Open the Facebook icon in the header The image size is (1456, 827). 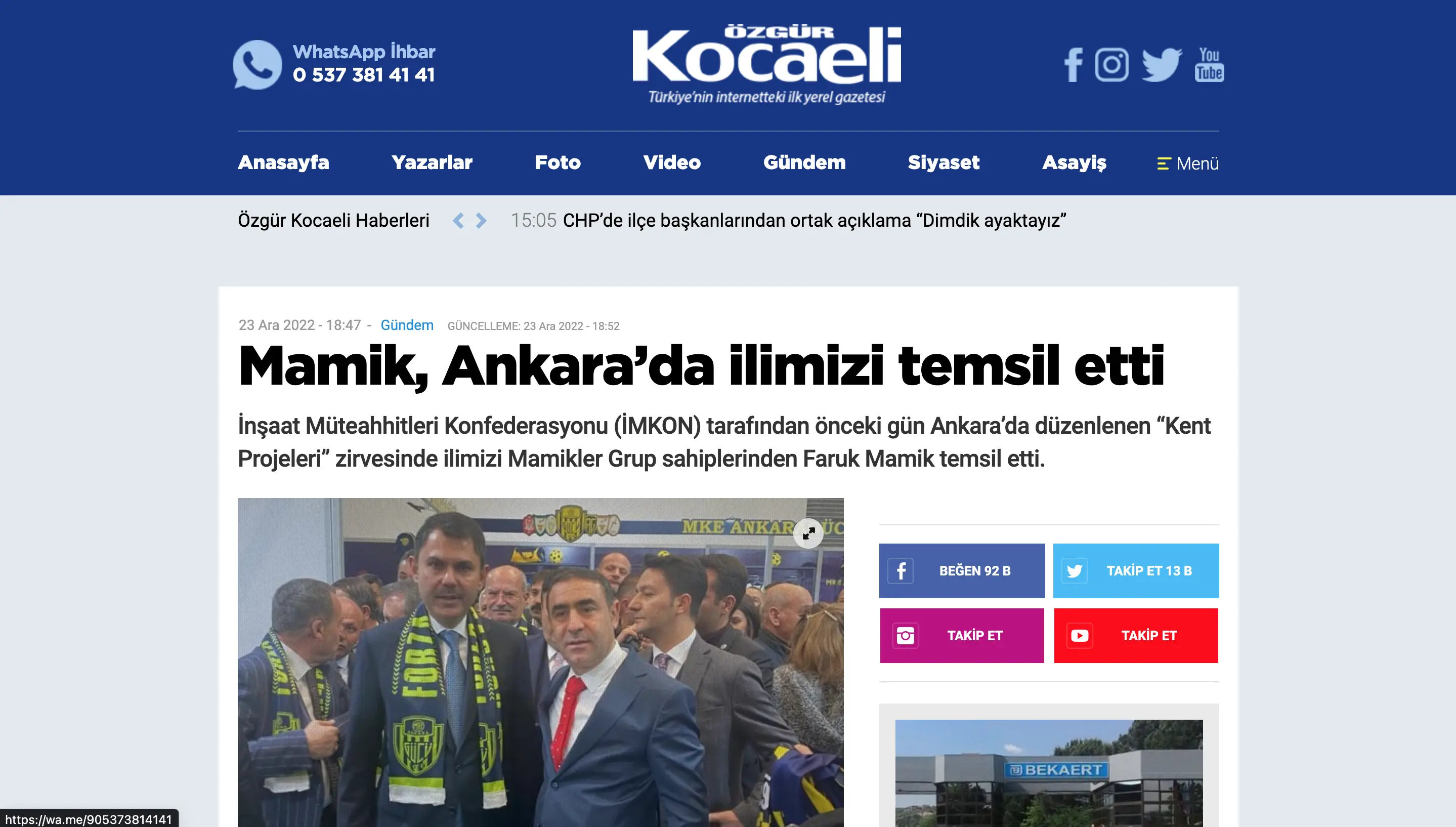pos(1074,65)
